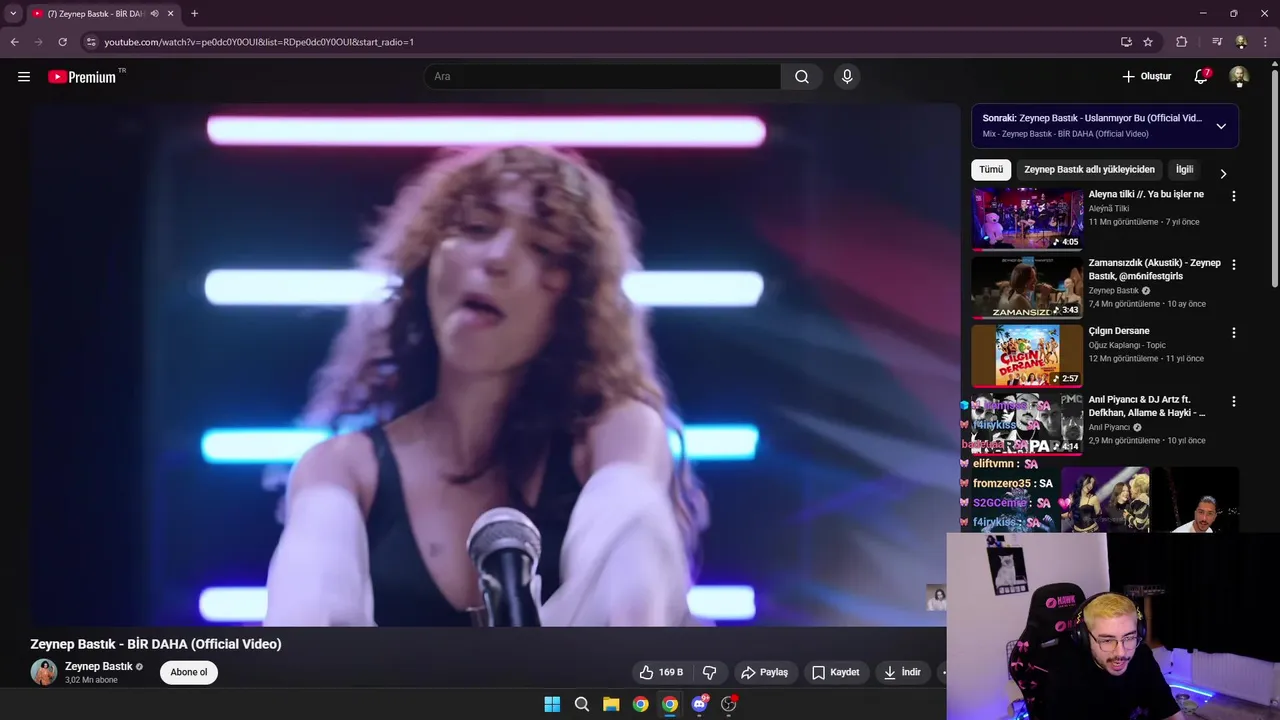This screenshot has height=720, width=1280.
Task: Click the video player to pause
Action: (x=494, y=364)
